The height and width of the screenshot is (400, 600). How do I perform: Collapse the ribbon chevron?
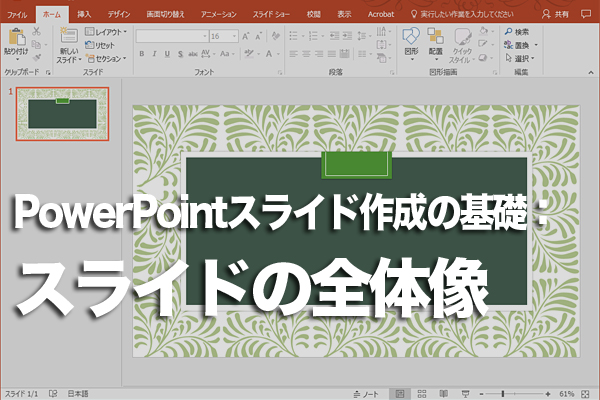pyautogui.click(x=591, y=72)
